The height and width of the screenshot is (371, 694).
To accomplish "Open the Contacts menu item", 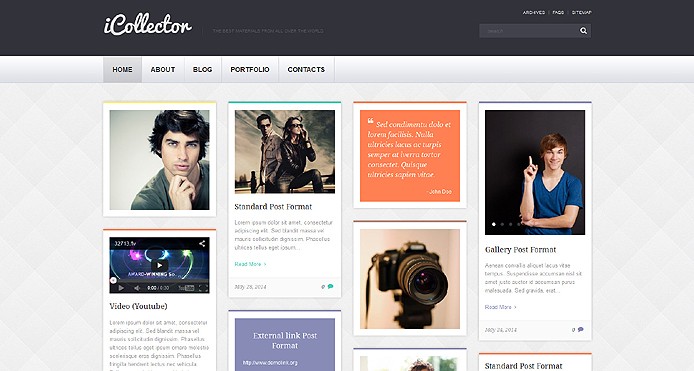I will click(306, 70).
